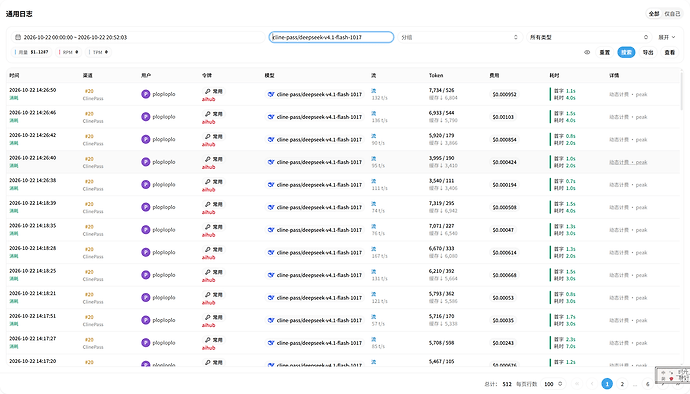This screenshot has height=394, width=690.
Task: Click ploploplo avatar in 14:26:42 row
Action: click(x=146, y=139)
